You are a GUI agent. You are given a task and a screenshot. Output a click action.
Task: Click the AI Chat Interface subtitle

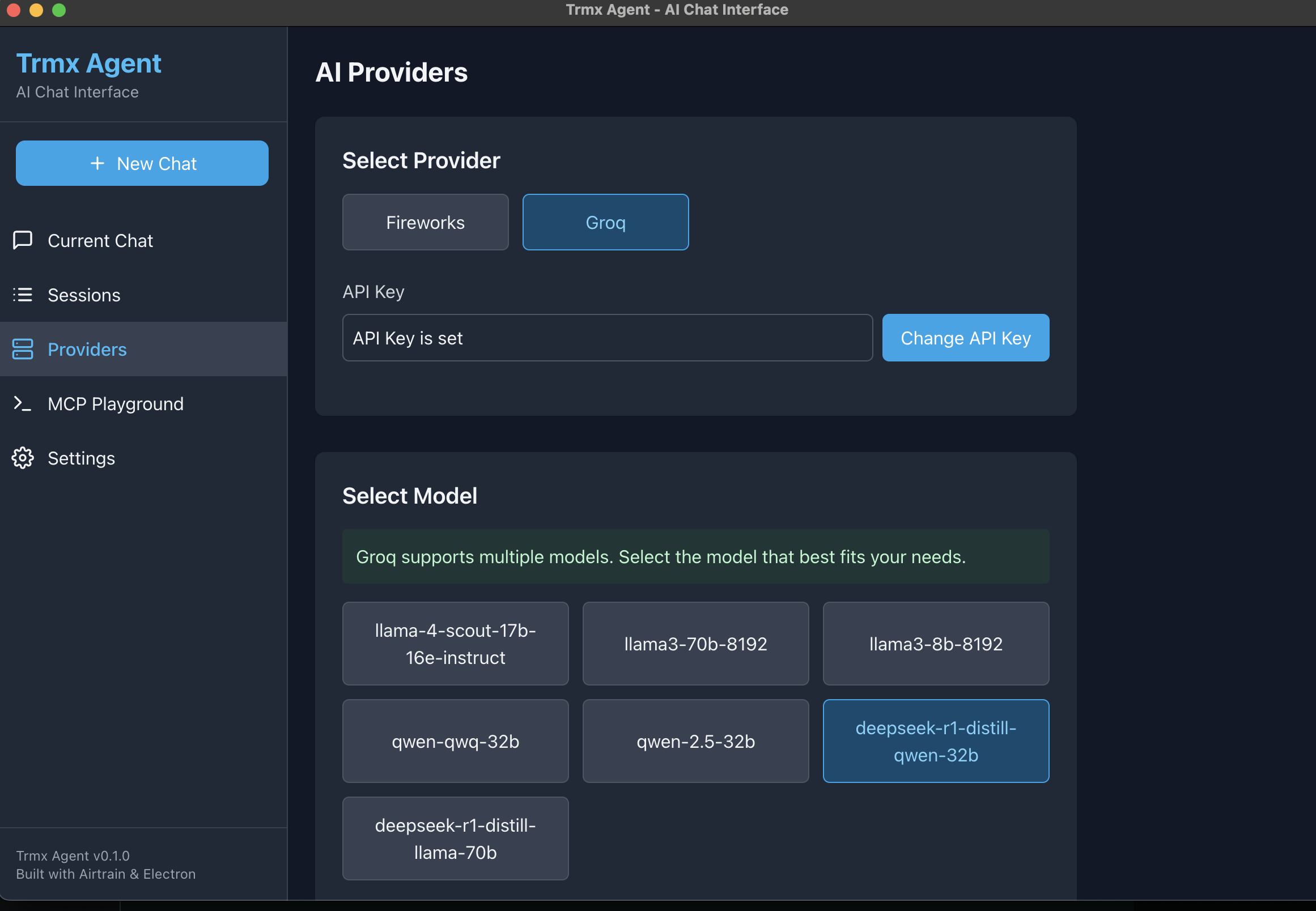point(77,92)
